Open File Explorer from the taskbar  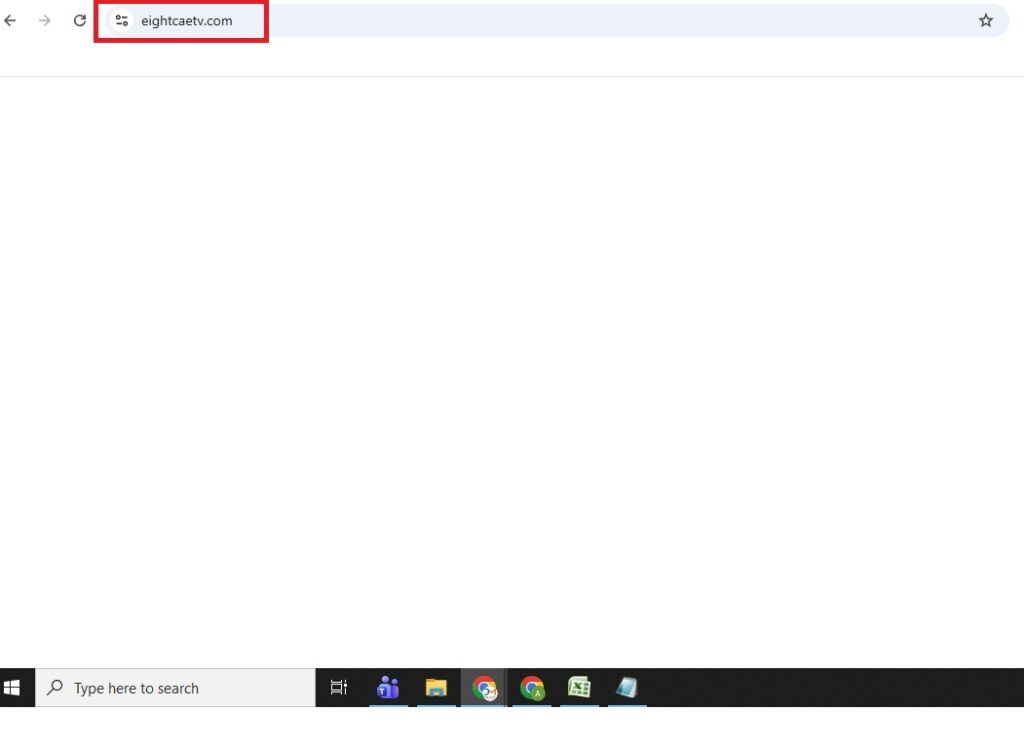436,688
